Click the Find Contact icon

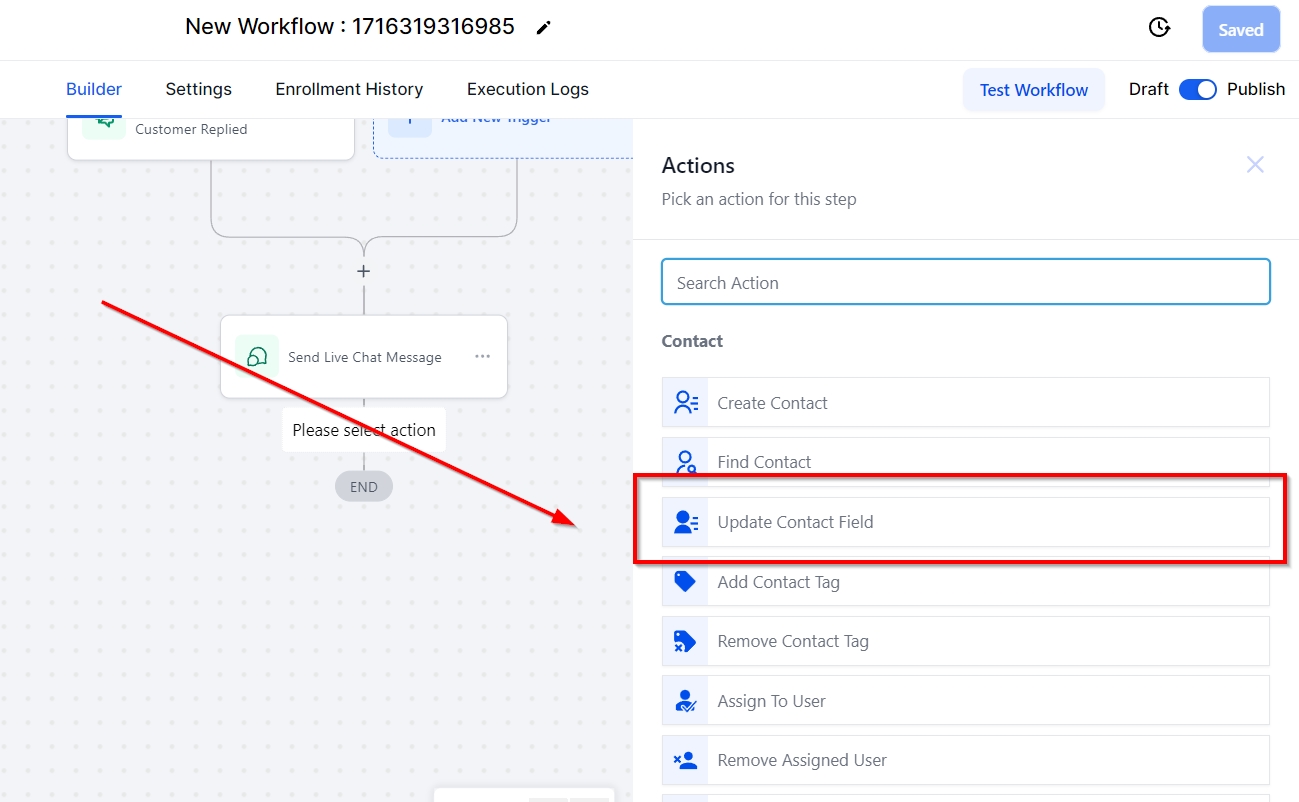click(685, 462)
